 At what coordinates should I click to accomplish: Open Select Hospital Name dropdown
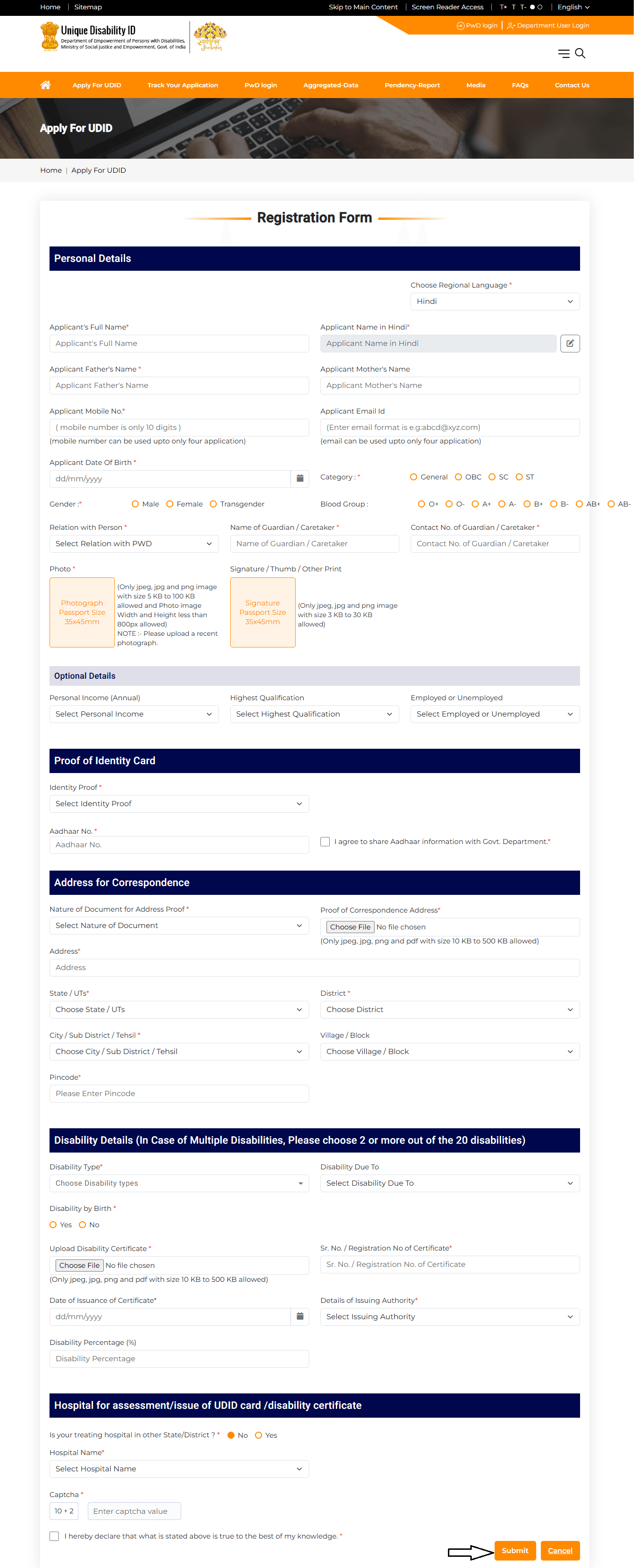[x=179, y=1469]
